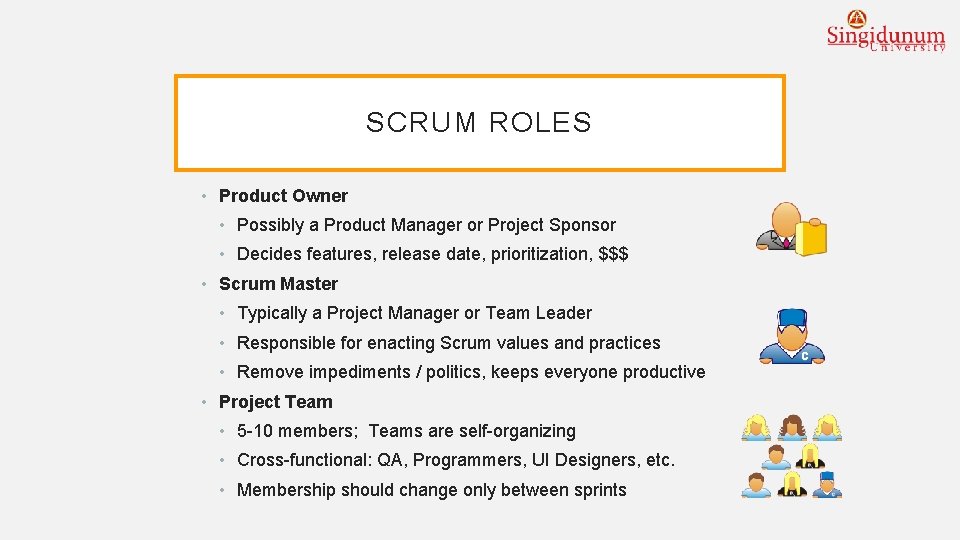Viewport: 960px width, 540px height.
Task: Click the 'Possibly a Product Manager' bullet line
Action: pyautogui.click(x=426, y=225)
